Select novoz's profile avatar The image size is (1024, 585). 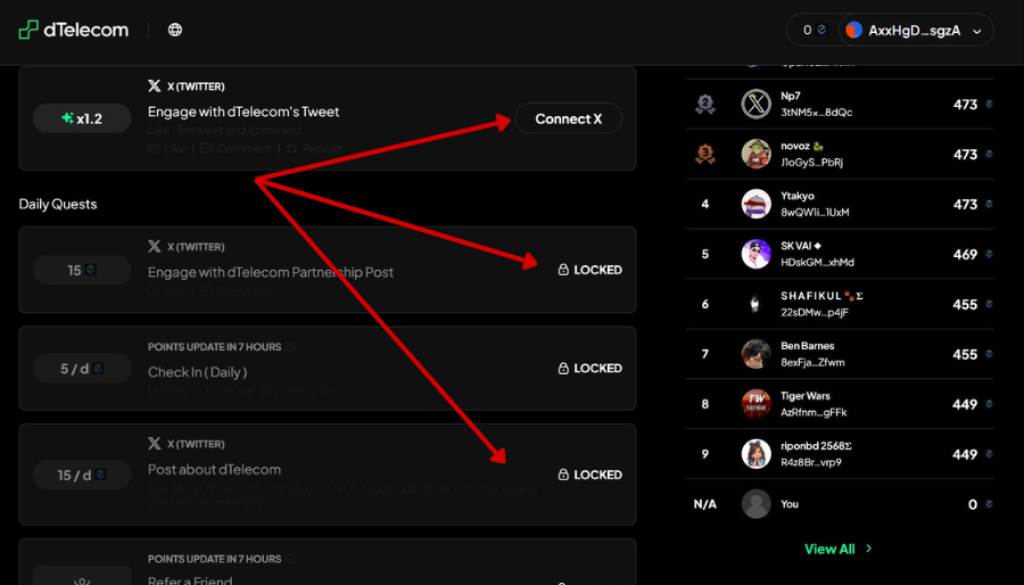click(755, 154)
